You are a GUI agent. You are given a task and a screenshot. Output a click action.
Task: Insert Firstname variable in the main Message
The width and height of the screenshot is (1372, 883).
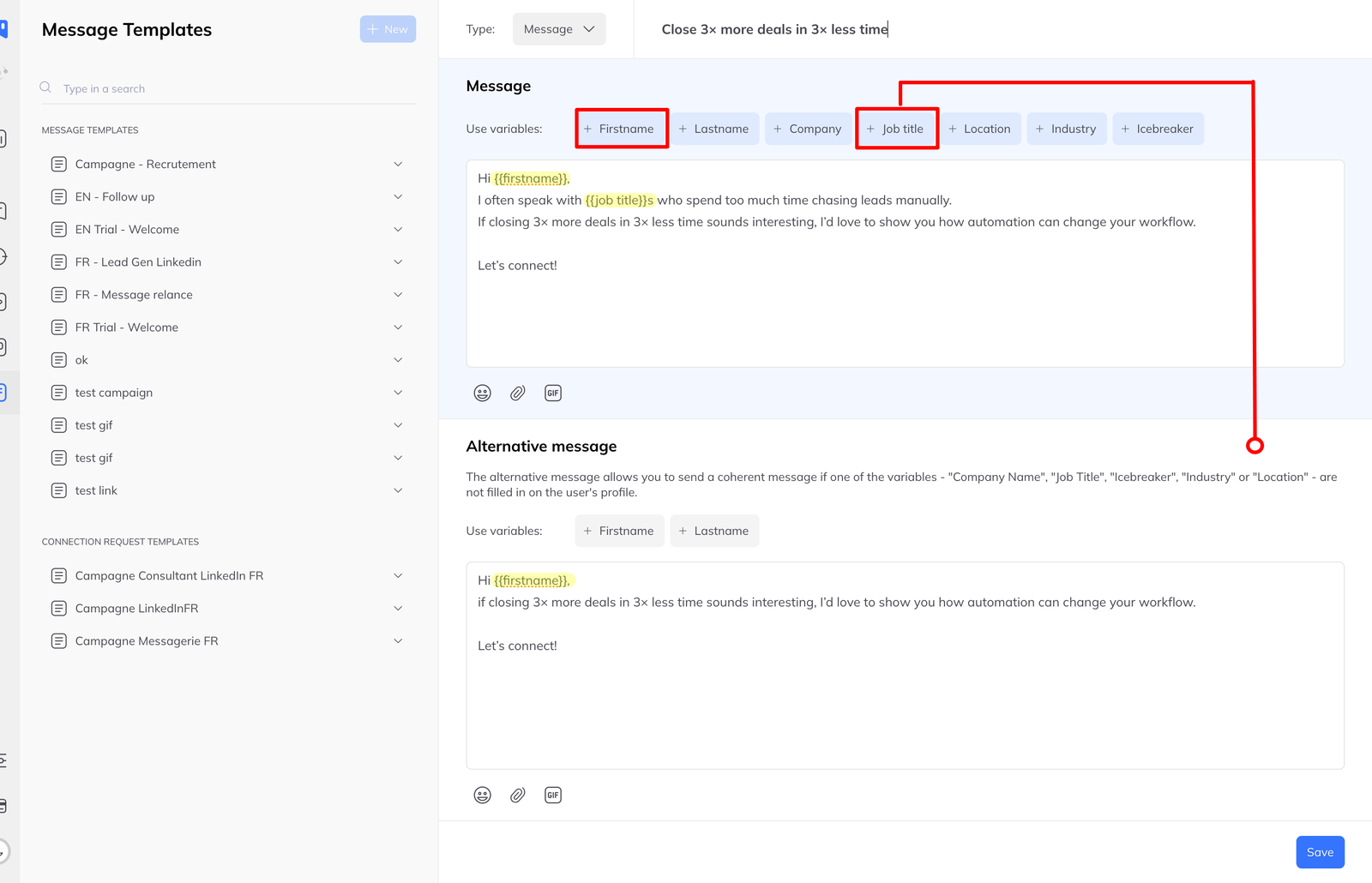(619, 129)
